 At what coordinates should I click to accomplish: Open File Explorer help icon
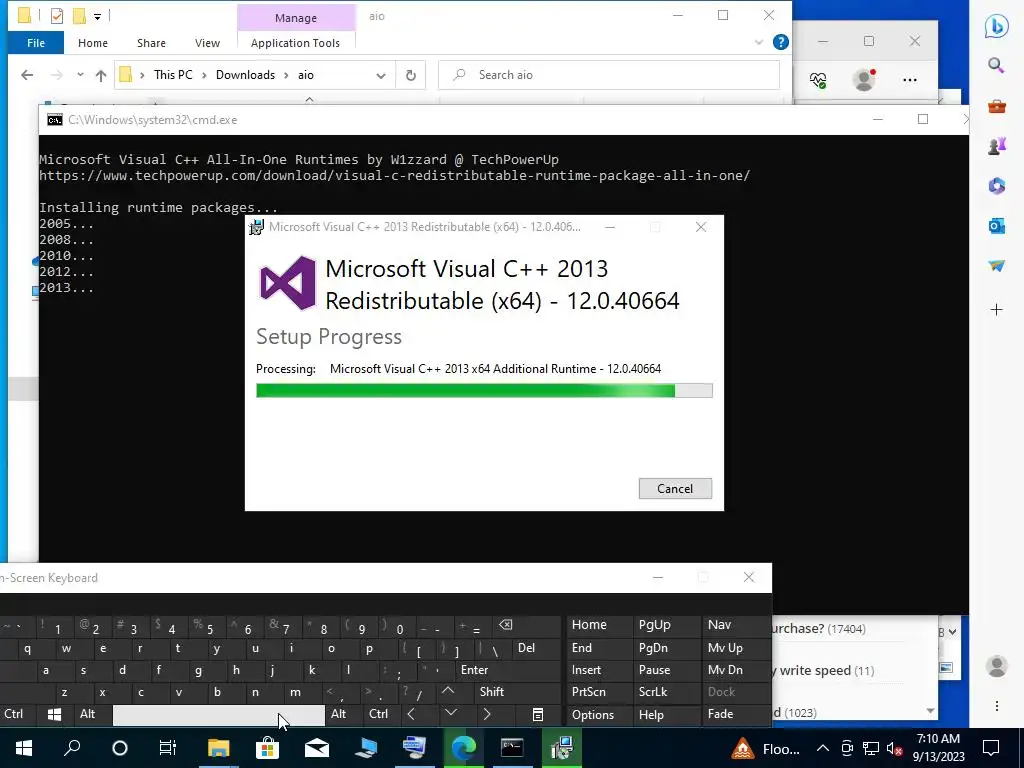point(780,42)
